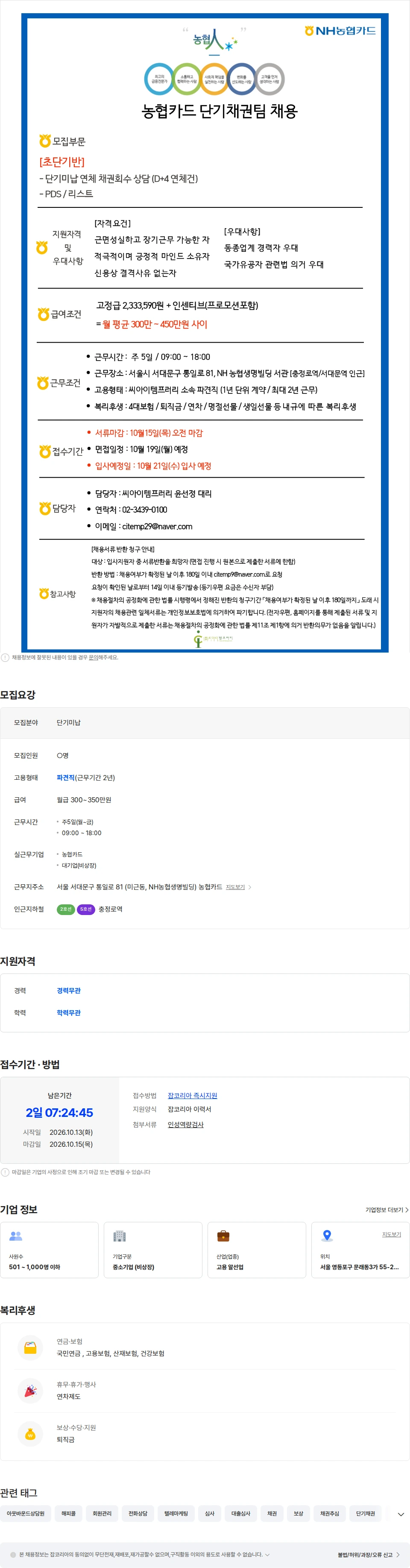Click the briefcase icon on the 산업(업종) card
Image resolution: width=410 pixels, height=1568 pixels.
click(x=223, y=1236)
